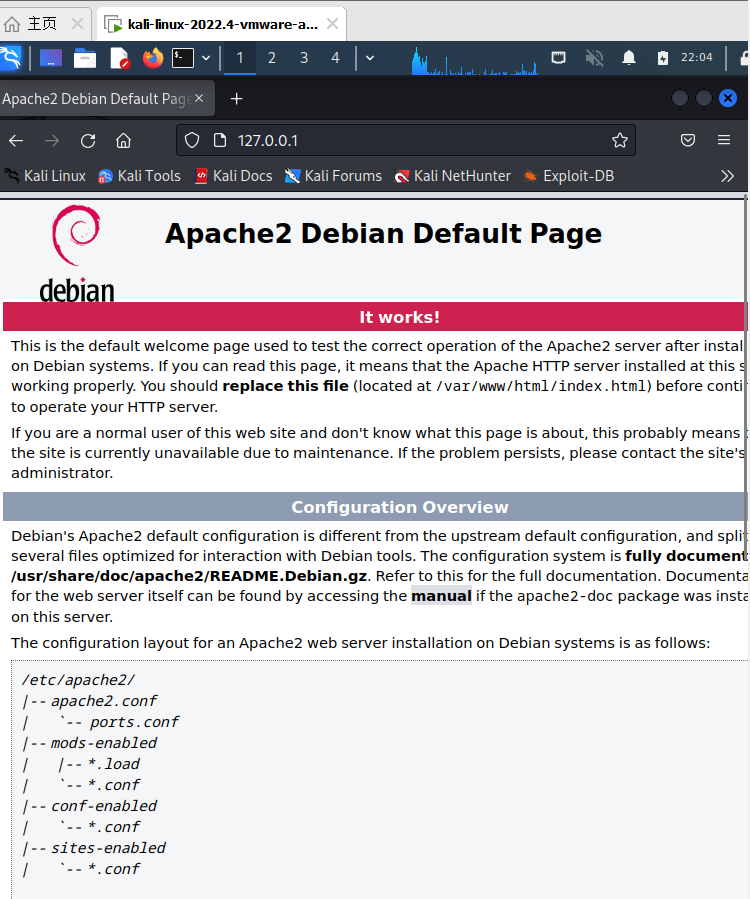Expand the terminal launcher dropdown arrow
750x899 pixels.
[206, 58]
